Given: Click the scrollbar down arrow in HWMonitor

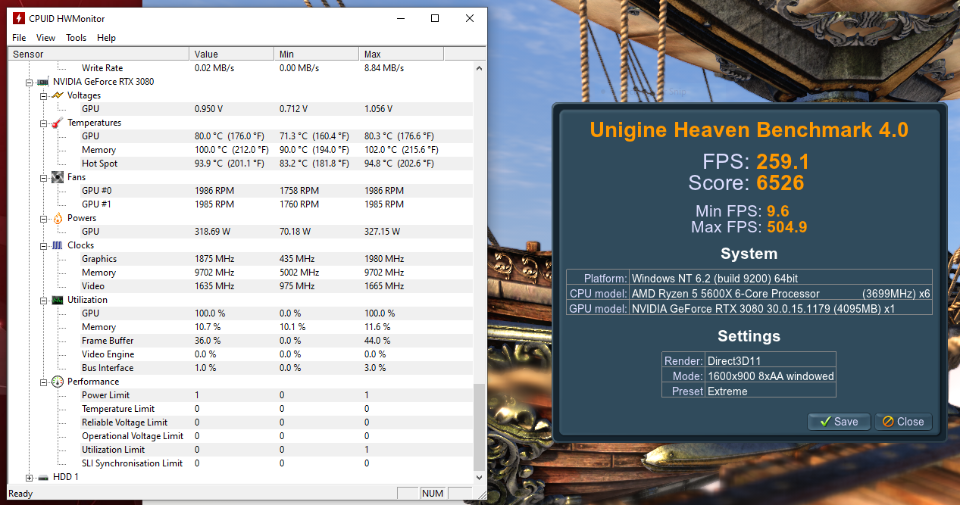Looking at the screenshot, I should click(479, 477).
